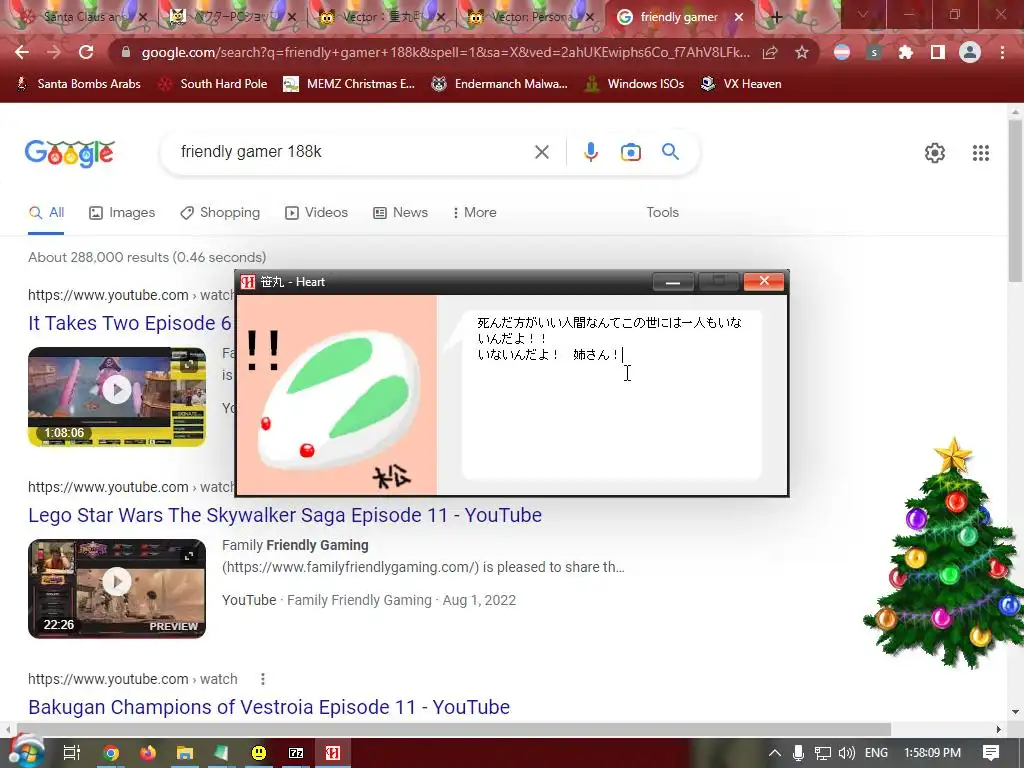
Task: Open the notification center icon
Action: click(x=991, y=753)
